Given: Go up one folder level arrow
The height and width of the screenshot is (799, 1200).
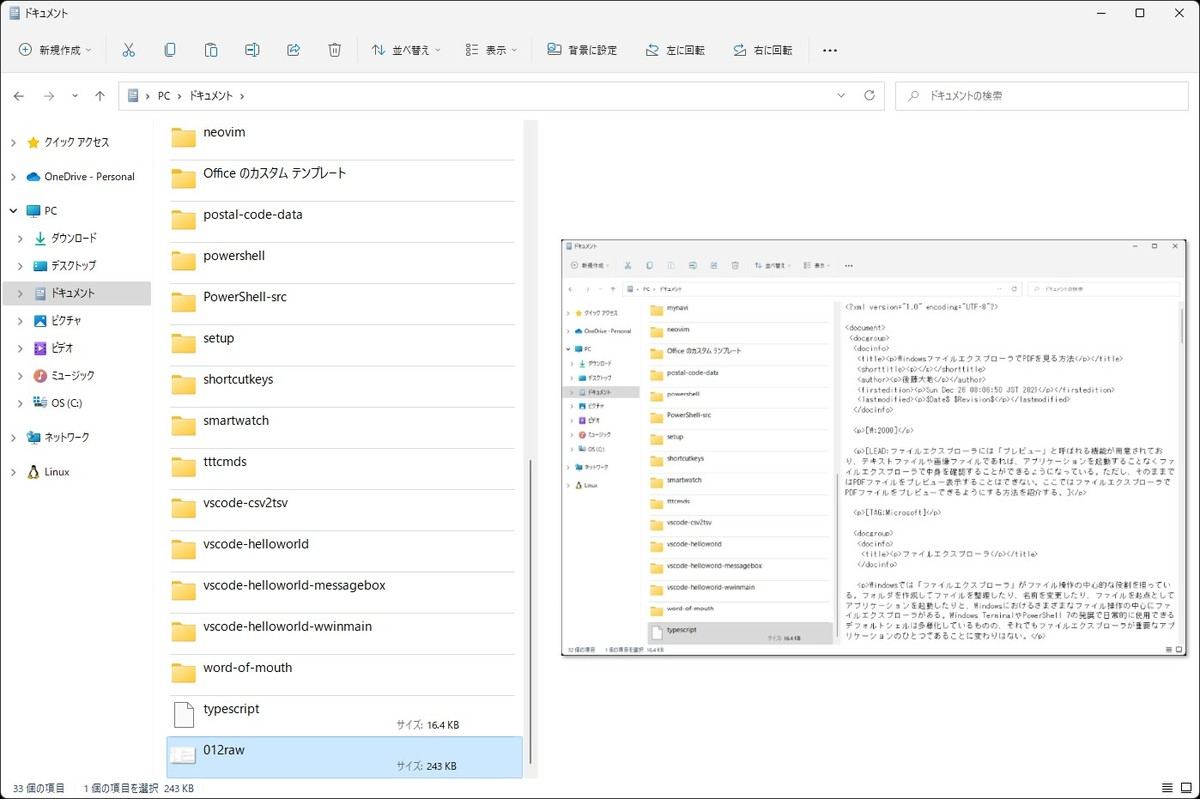Looking at the screenshot, I should [100, 96].
